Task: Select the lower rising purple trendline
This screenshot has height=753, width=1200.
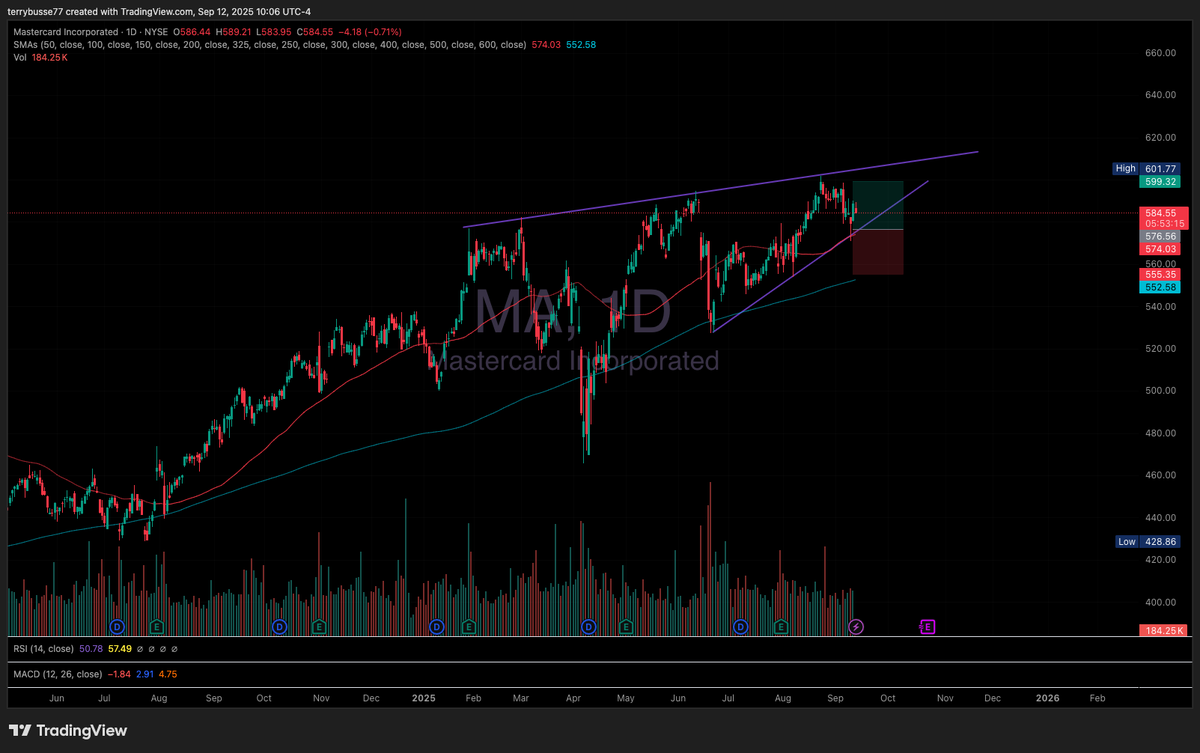Action: click(x=820, y=256)
